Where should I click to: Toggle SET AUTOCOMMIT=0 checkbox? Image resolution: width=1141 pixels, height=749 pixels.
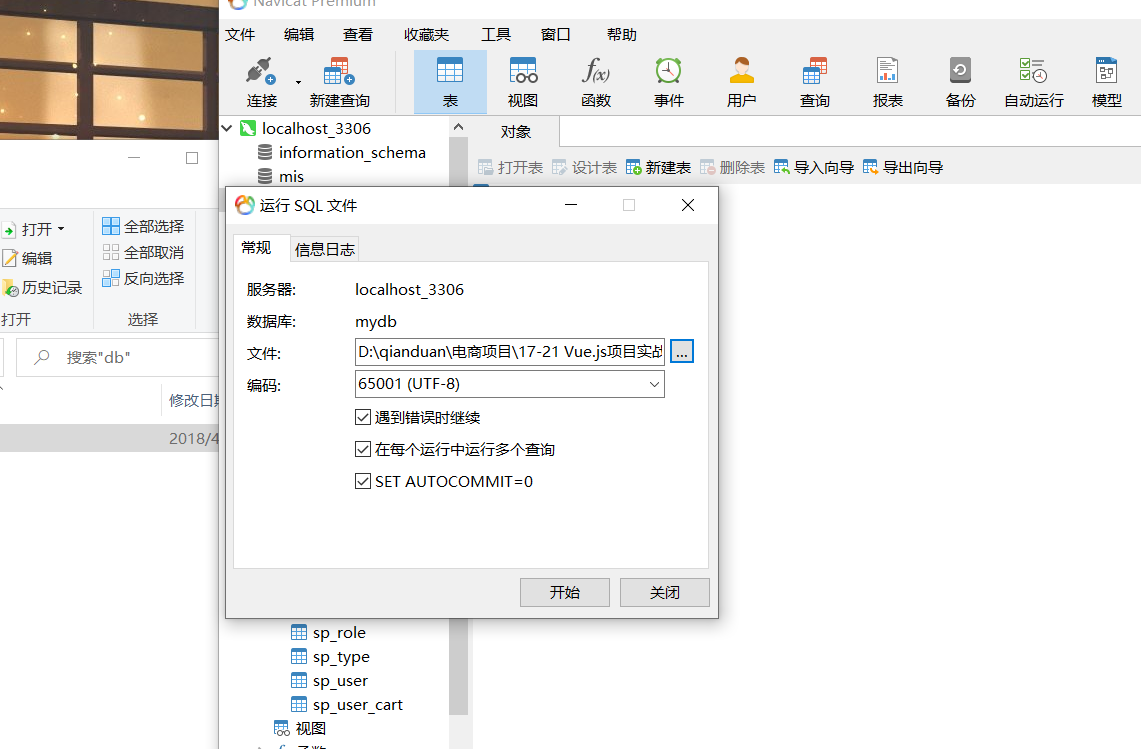(x=362, y=481)
